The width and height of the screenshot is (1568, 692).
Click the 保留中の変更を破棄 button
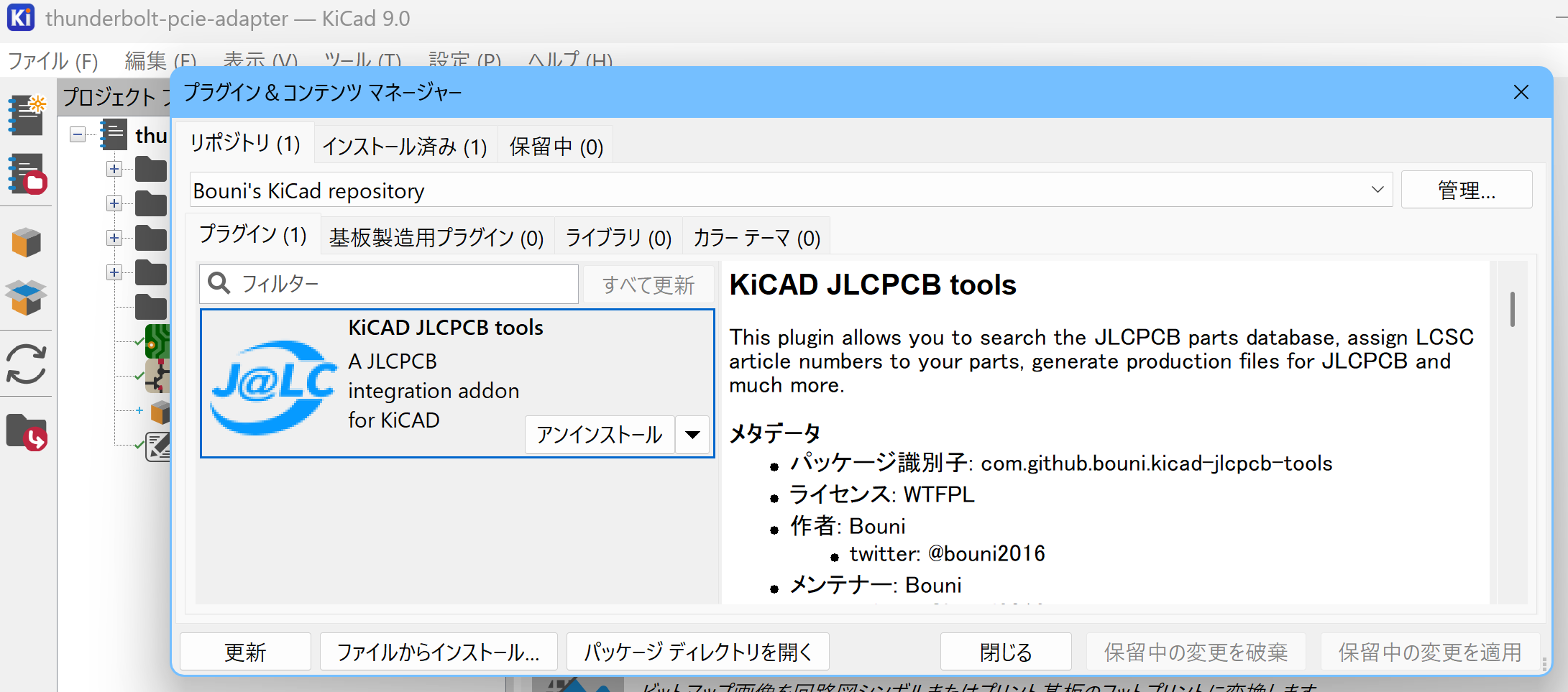(1196, 652)
